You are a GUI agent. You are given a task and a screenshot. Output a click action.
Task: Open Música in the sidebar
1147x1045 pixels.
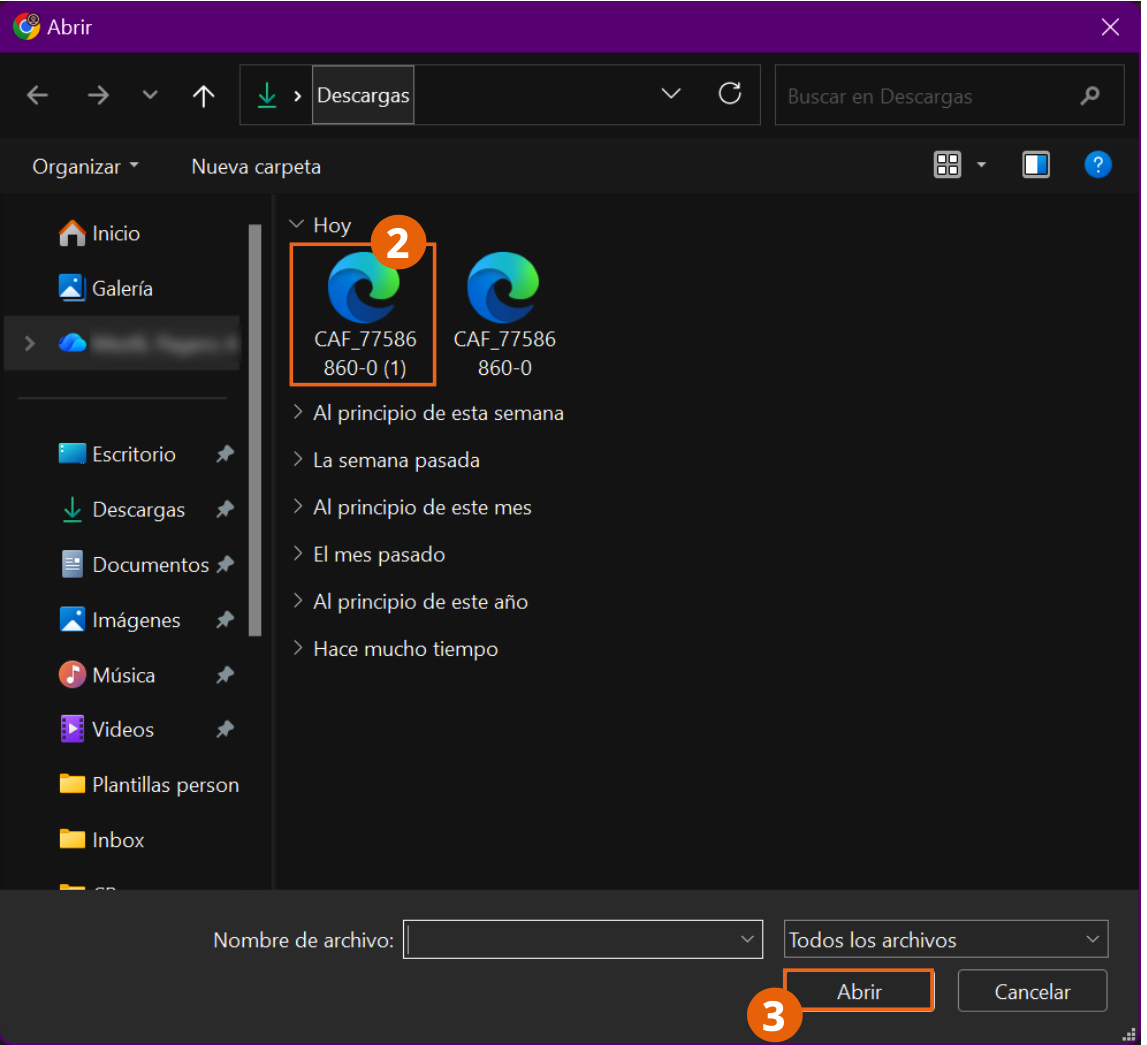point(107,674)
